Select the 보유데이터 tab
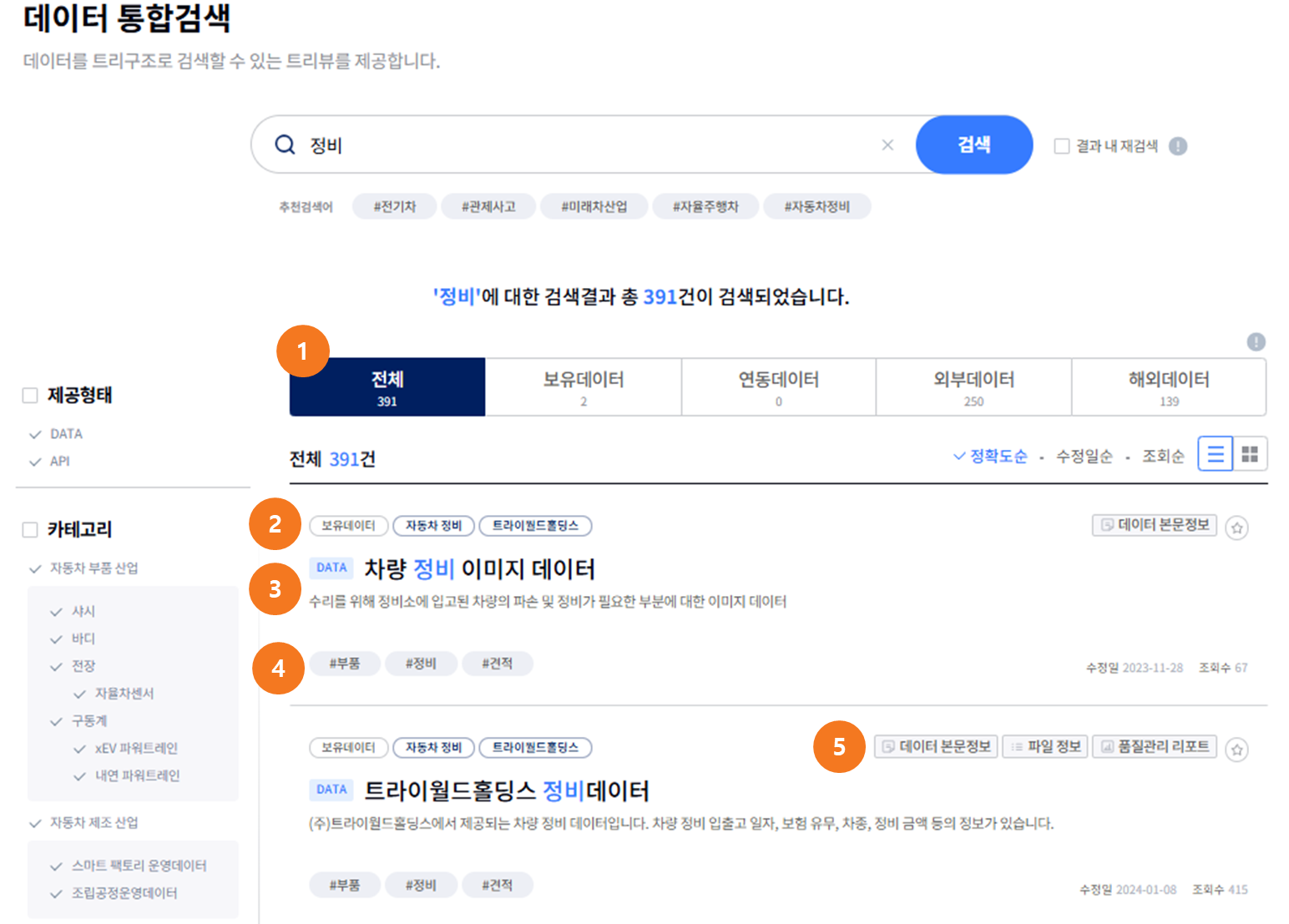This screenshot has height=924, width=1289. 583,387
